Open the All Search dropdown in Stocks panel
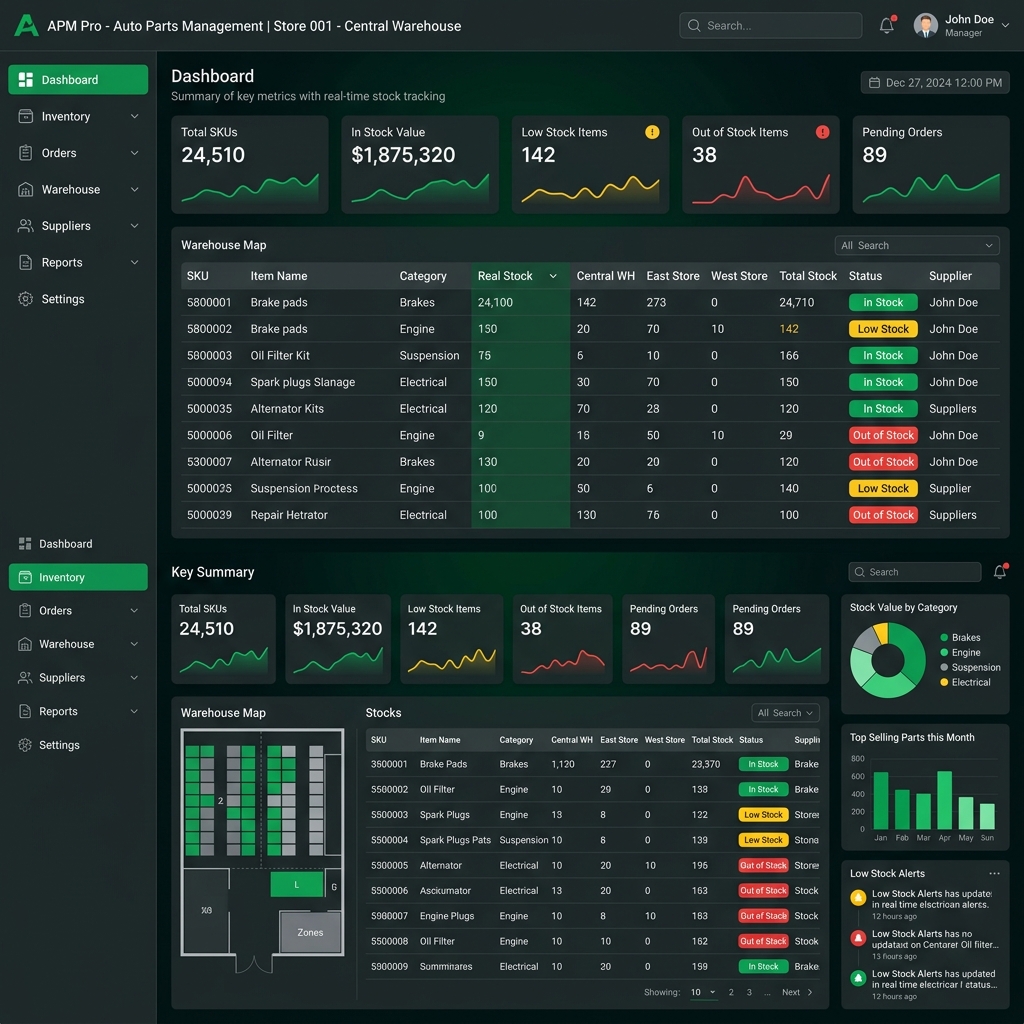This screenshot has height=1024, width=1024. (x=786, y=712)
